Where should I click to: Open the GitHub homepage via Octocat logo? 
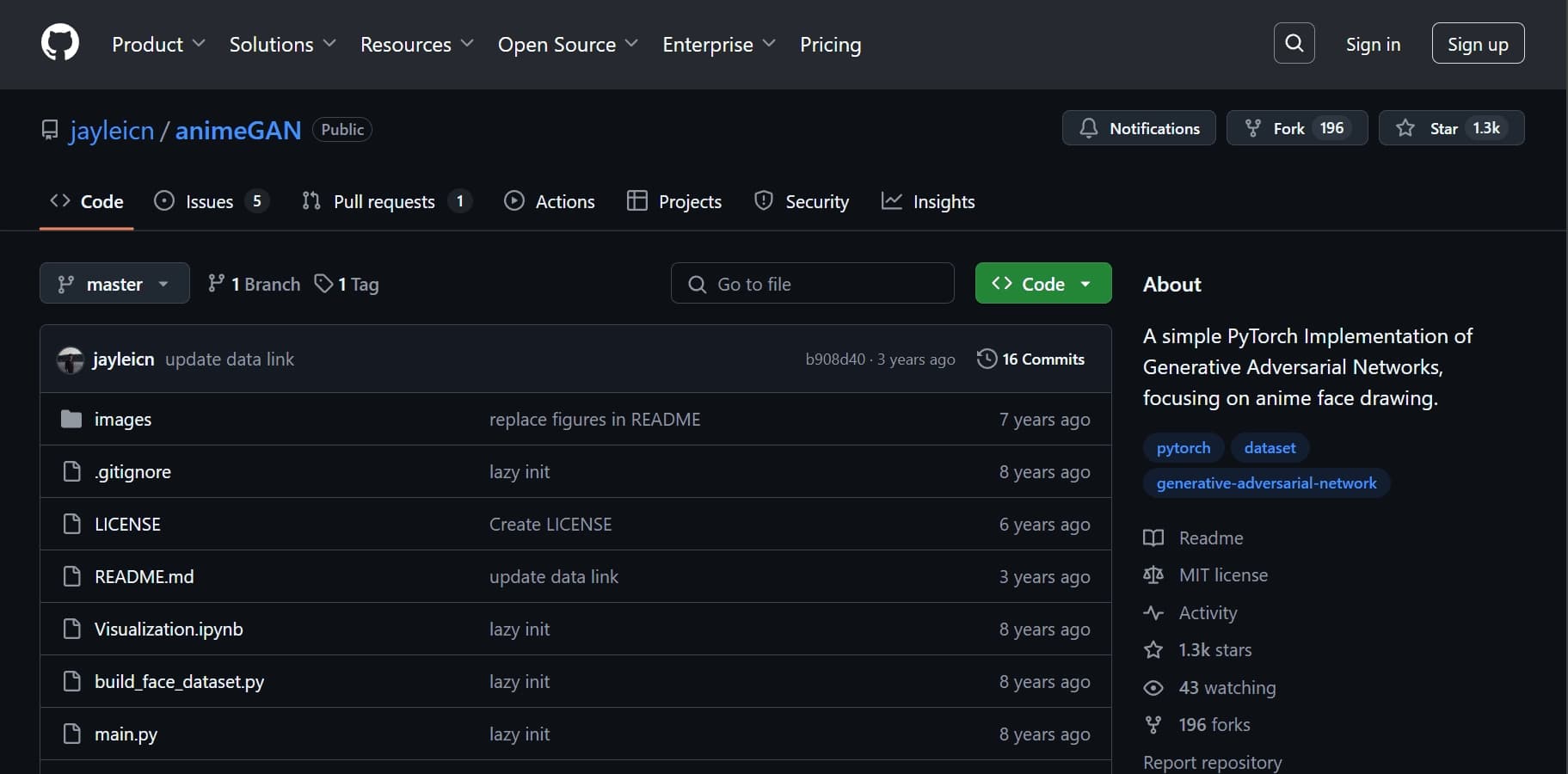pos(60,43)
